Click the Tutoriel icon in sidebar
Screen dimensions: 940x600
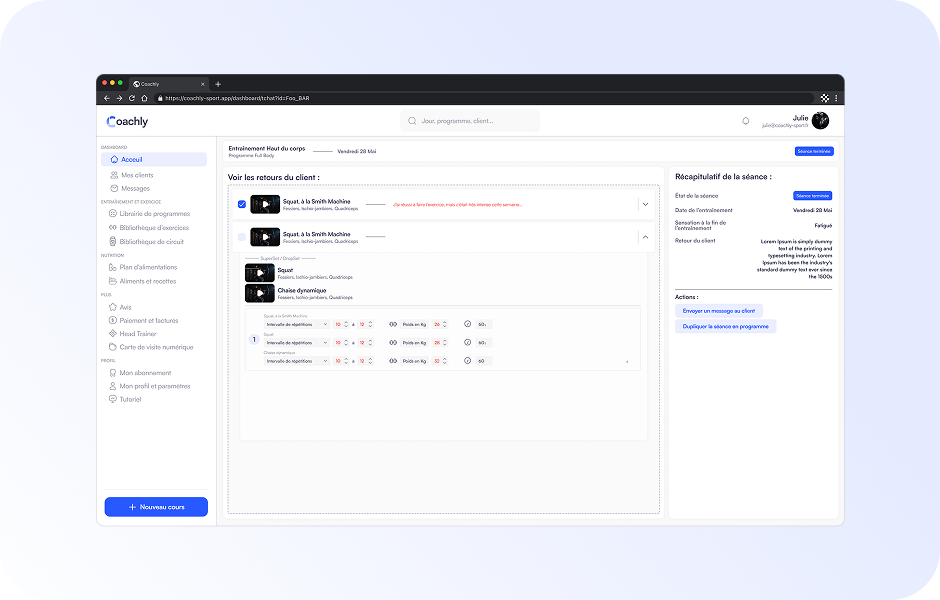click(113, 399)
